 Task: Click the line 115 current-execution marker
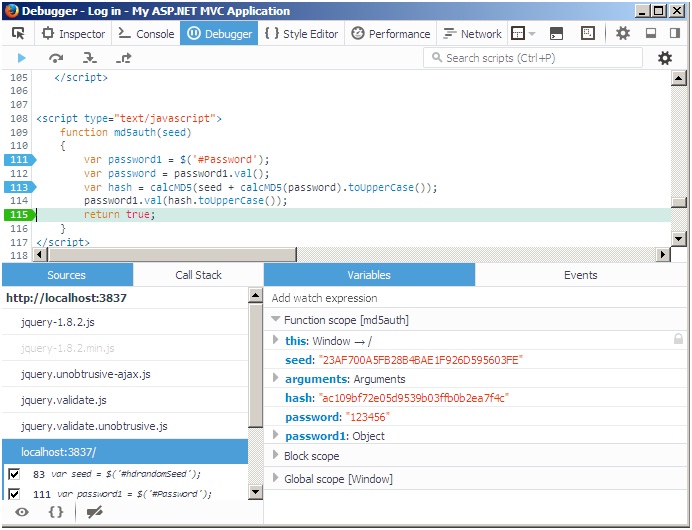(19, 215)
